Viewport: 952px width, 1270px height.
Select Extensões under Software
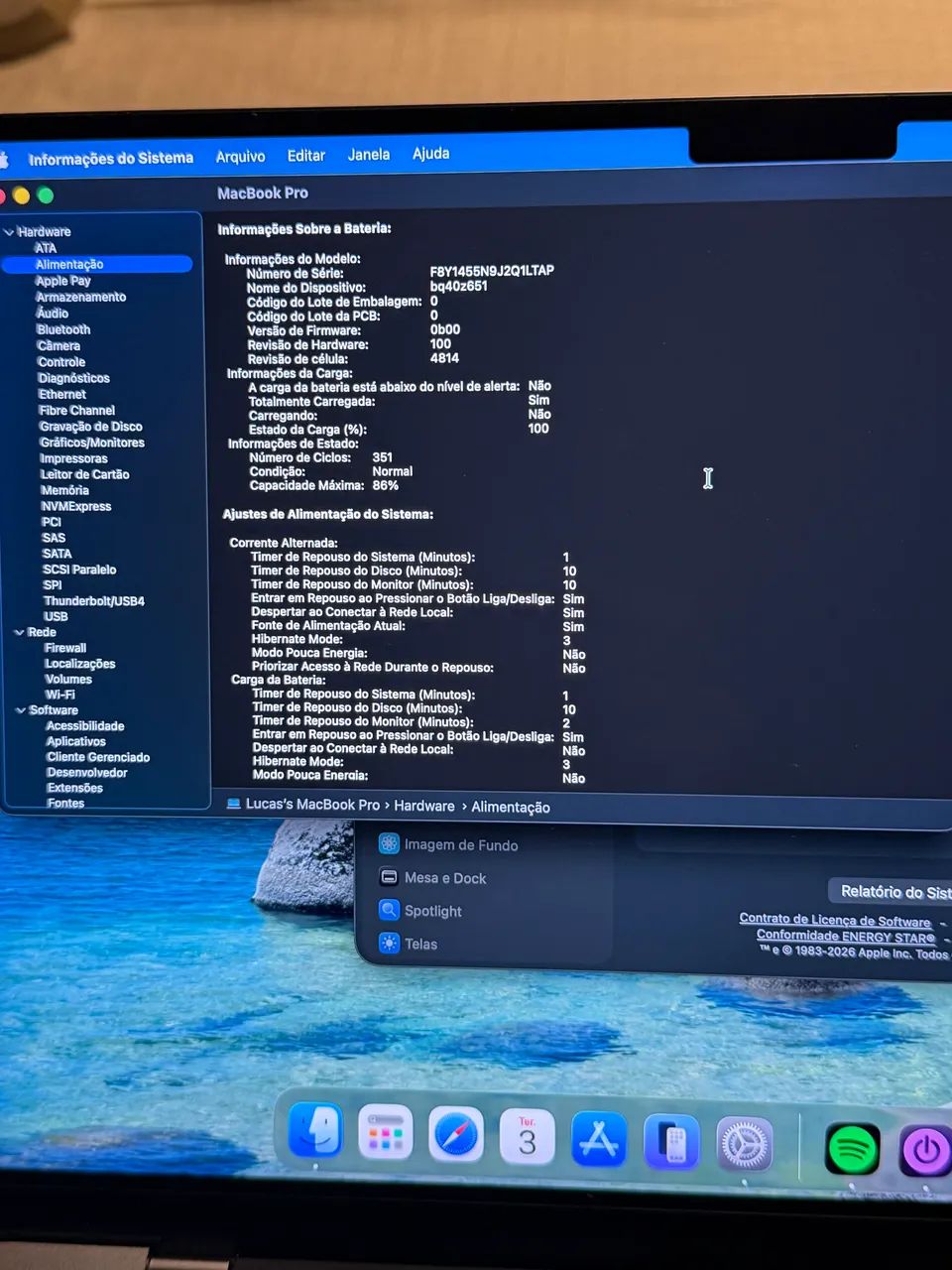75,788
